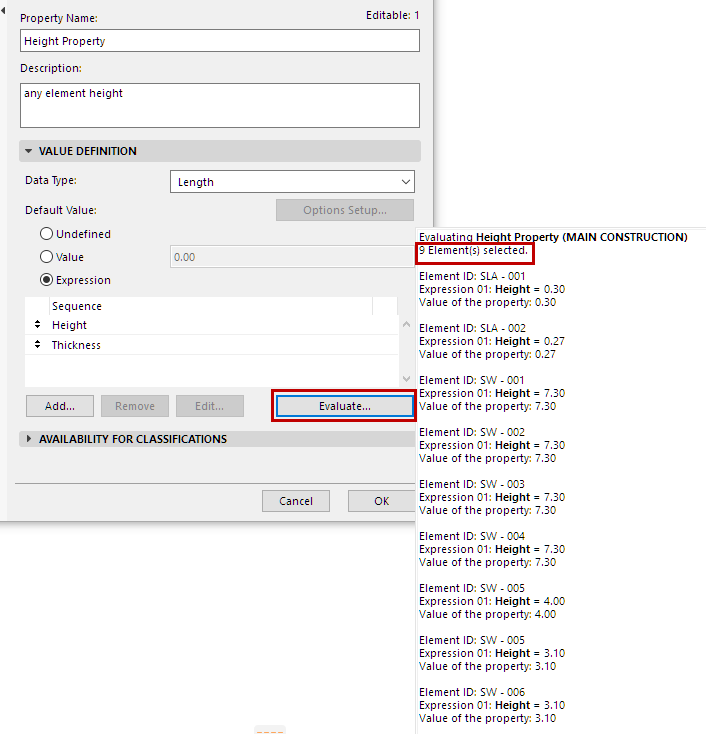Image resolution: width=706 pixels, height=734 pixels.
Task: Click the sequence list scroll-up arrow
Action: pos(406,324)
